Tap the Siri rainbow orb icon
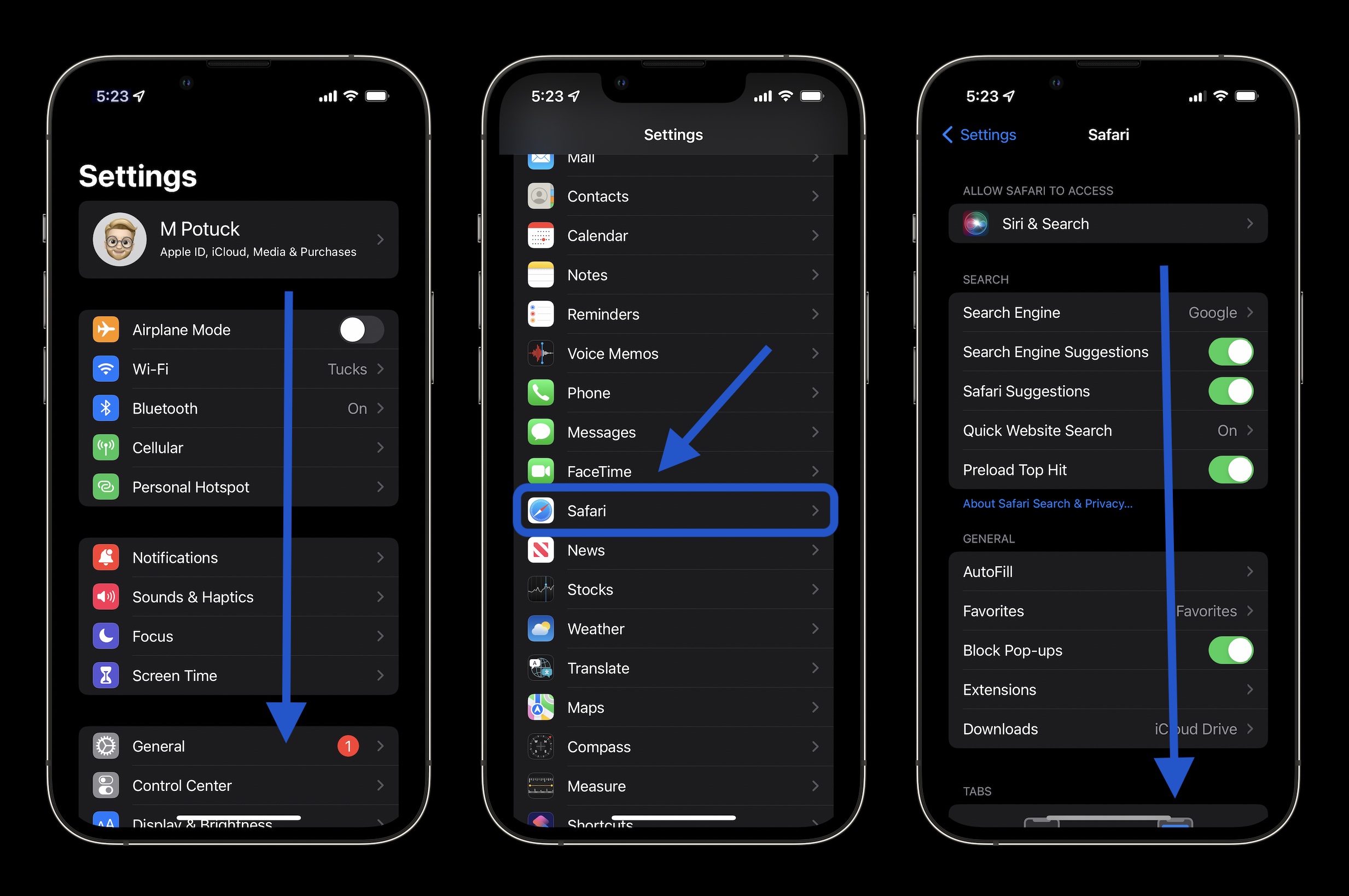 tap(975, 223)
